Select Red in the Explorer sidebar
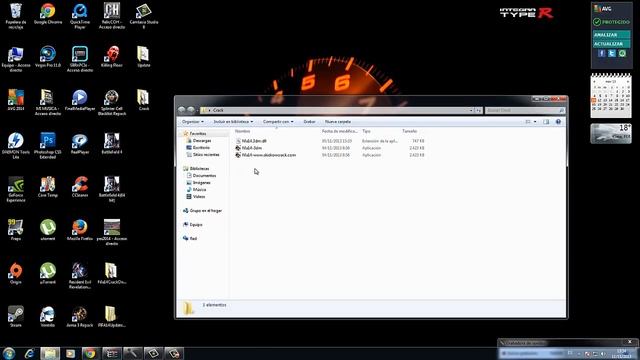 tap(193, 238)
